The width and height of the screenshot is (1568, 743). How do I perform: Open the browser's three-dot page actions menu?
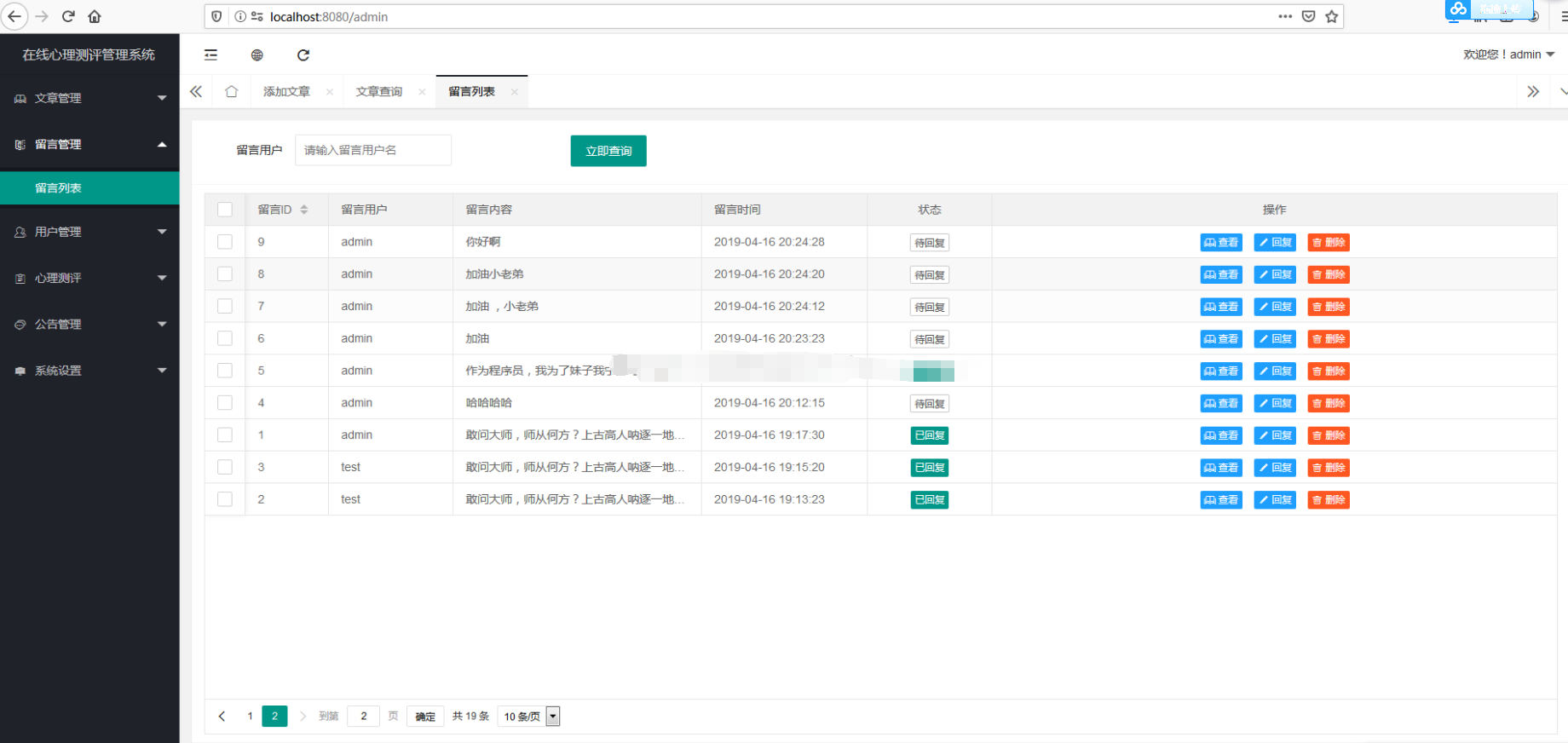1285,16
